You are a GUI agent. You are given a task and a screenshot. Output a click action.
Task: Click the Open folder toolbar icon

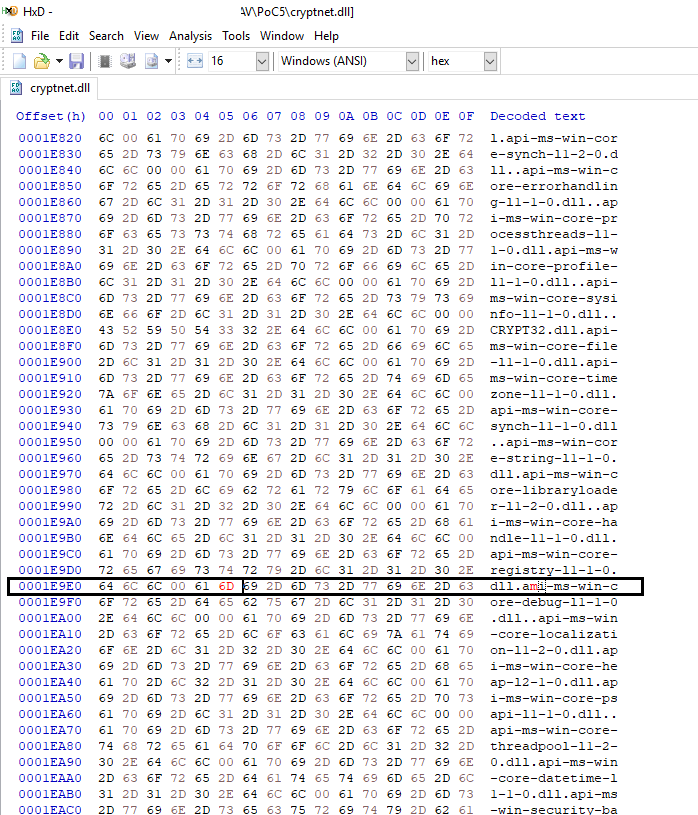point(41,62)
